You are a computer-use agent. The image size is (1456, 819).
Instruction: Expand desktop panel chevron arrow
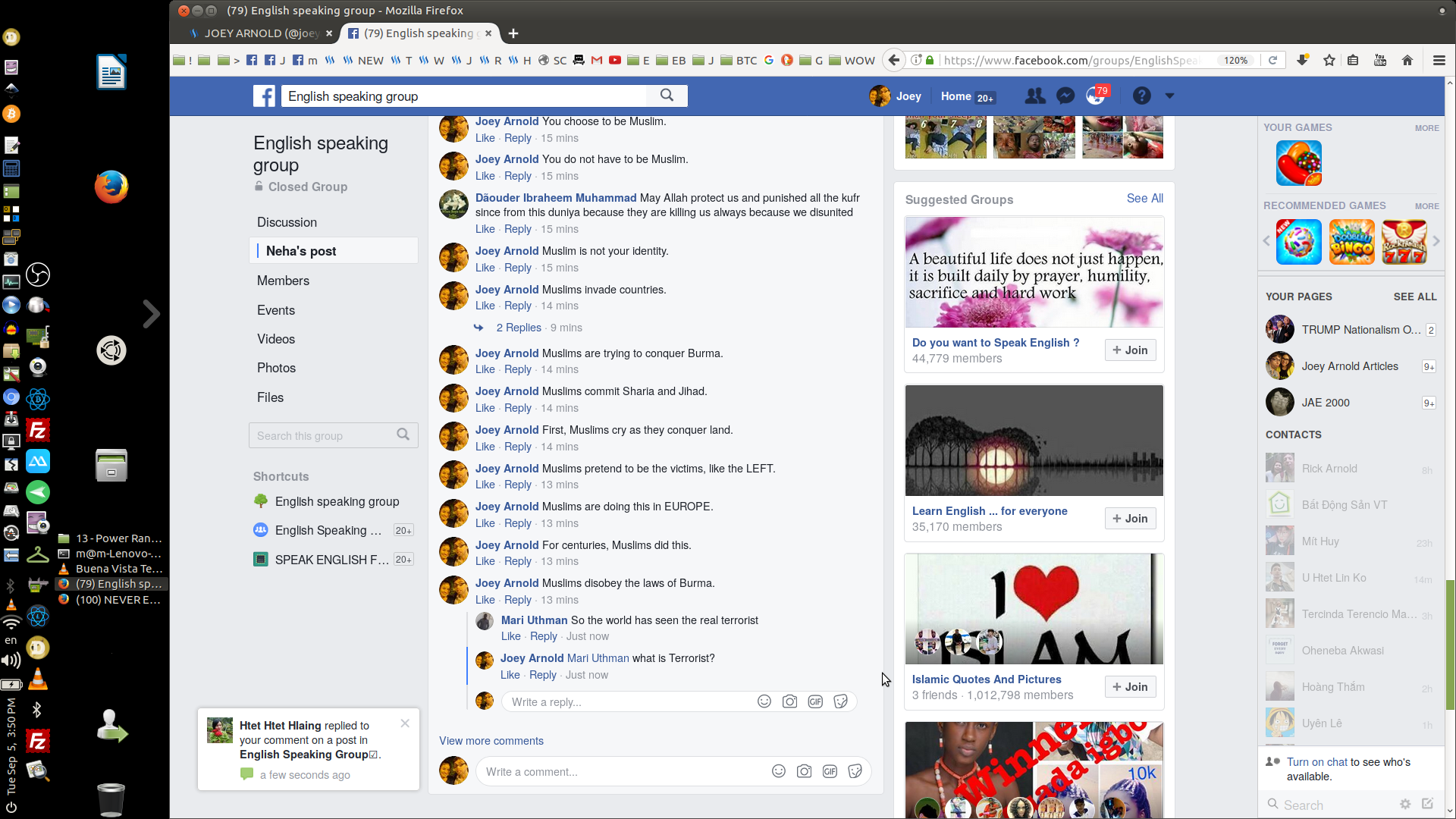[152, 314]
